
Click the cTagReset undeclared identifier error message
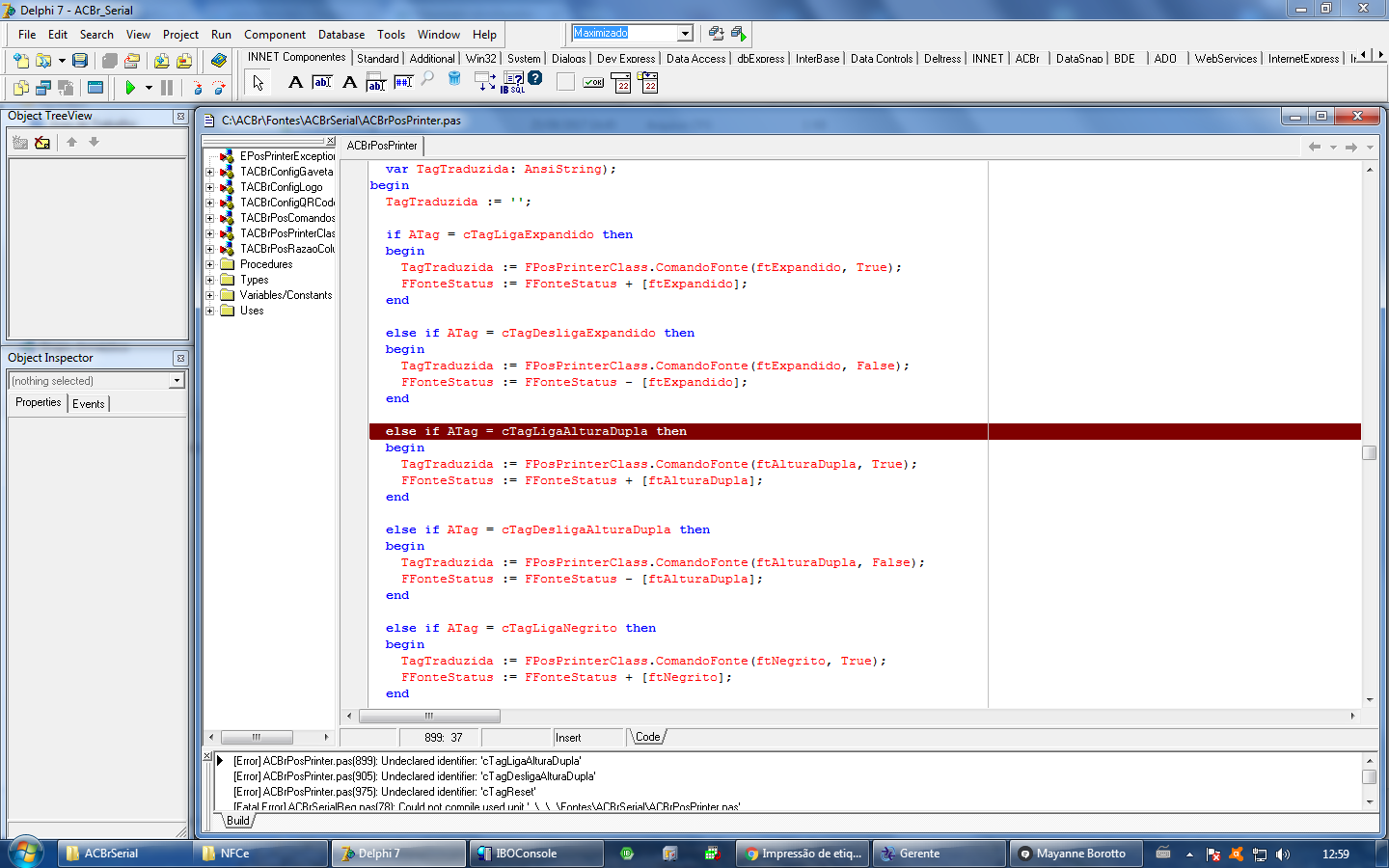pyautogui.click(x=385, y=792)
